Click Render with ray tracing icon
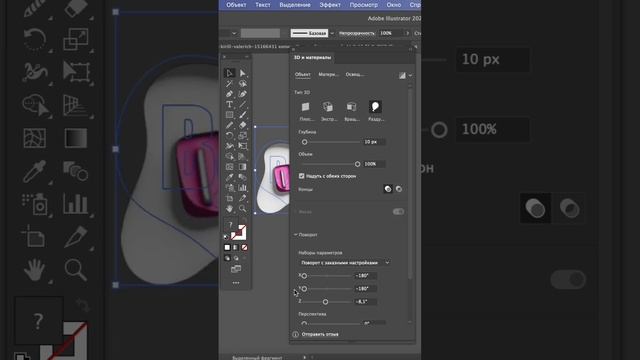640x360 pixels. click(x=402, y=75)
